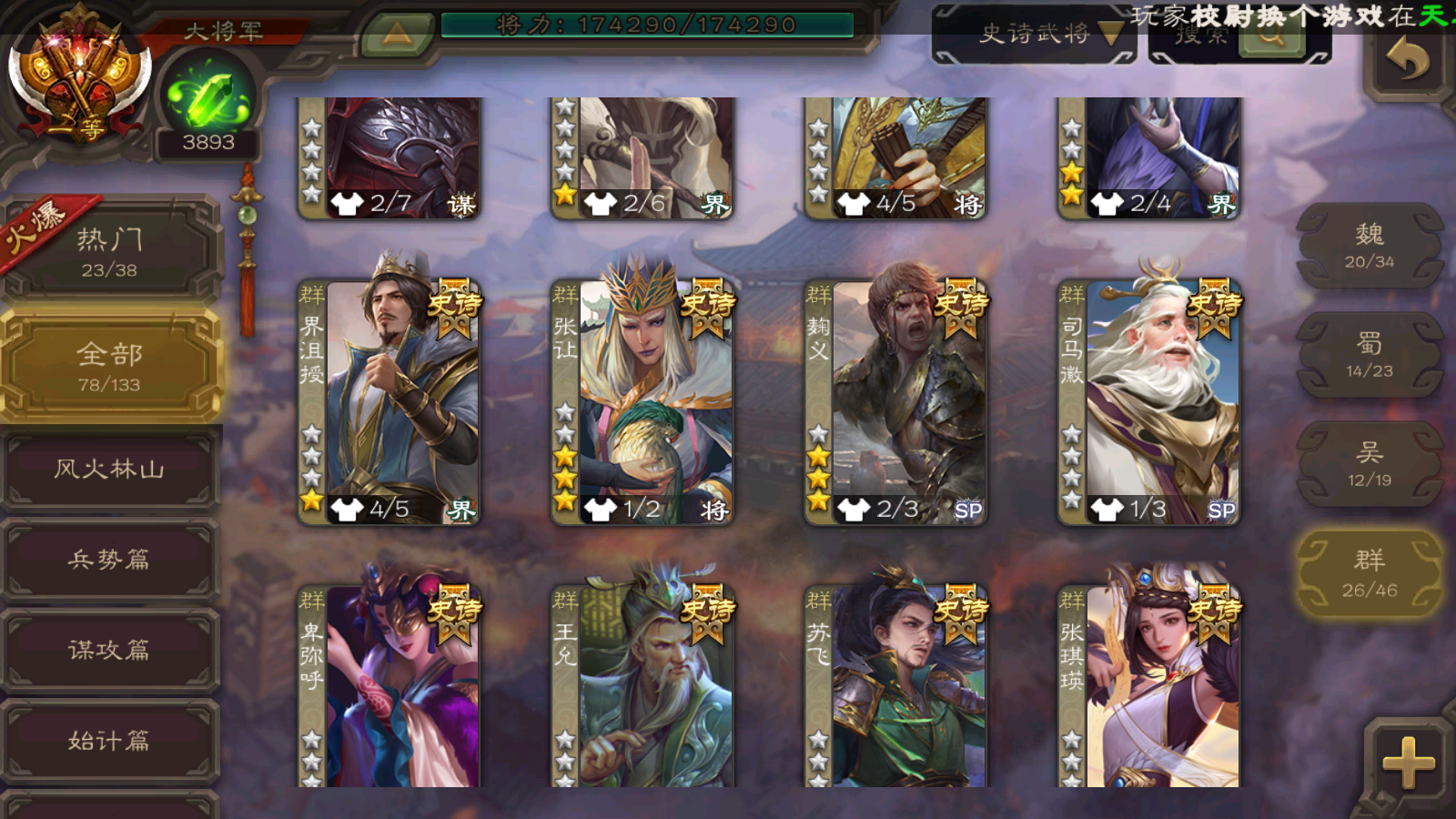Select the 群 faction filter
The width and height of the screenshot is (1456, 819).
point(1370,573)
